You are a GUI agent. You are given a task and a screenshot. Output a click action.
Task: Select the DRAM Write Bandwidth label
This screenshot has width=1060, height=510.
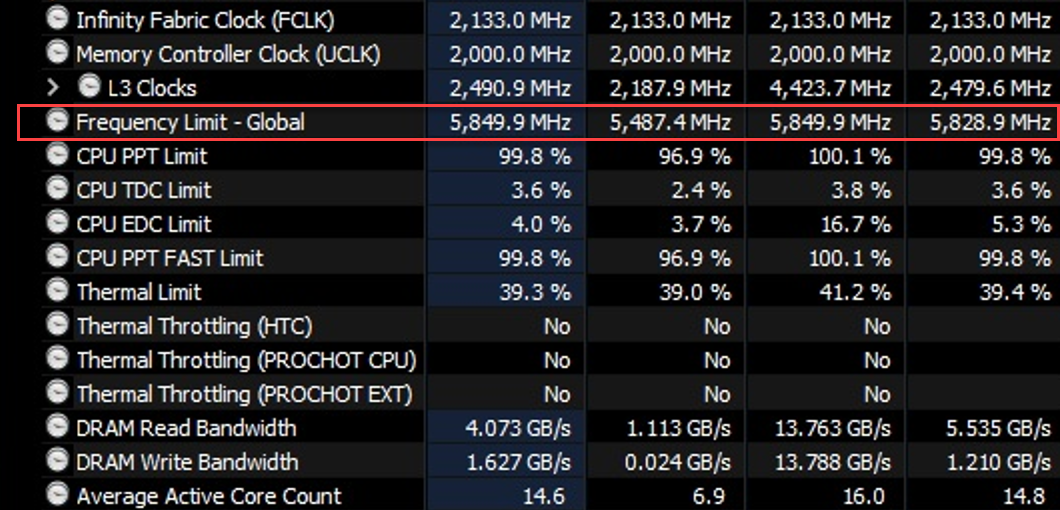[x=187, y=463]
